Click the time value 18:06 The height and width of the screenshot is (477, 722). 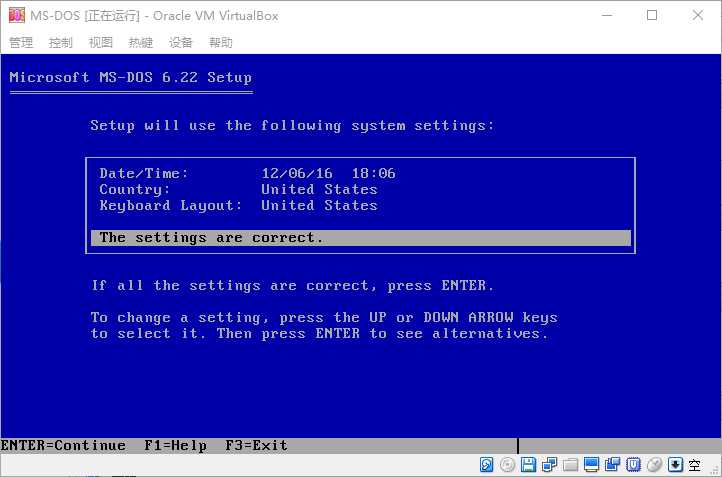click(x=373, y=174)
